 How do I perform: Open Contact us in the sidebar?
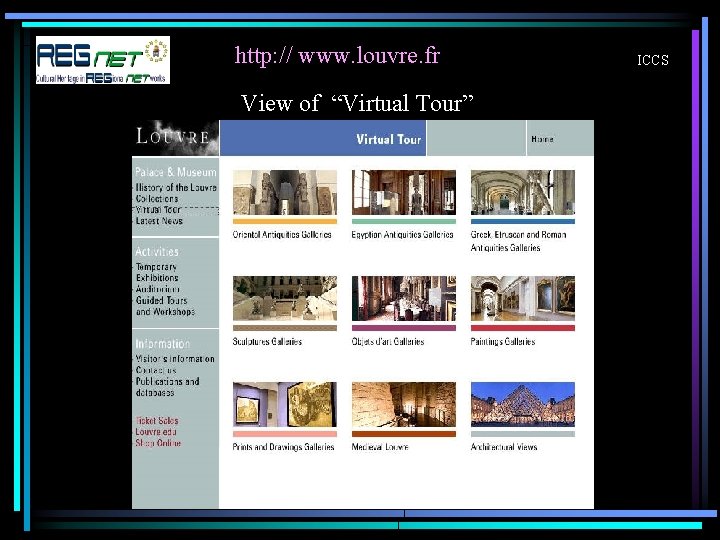pyautogui.click(x=156, y=370)
